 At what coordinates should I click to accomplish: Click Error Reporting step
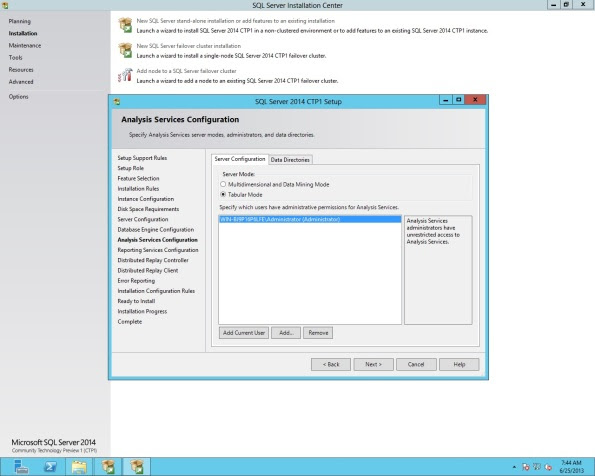tap(136, 281)
